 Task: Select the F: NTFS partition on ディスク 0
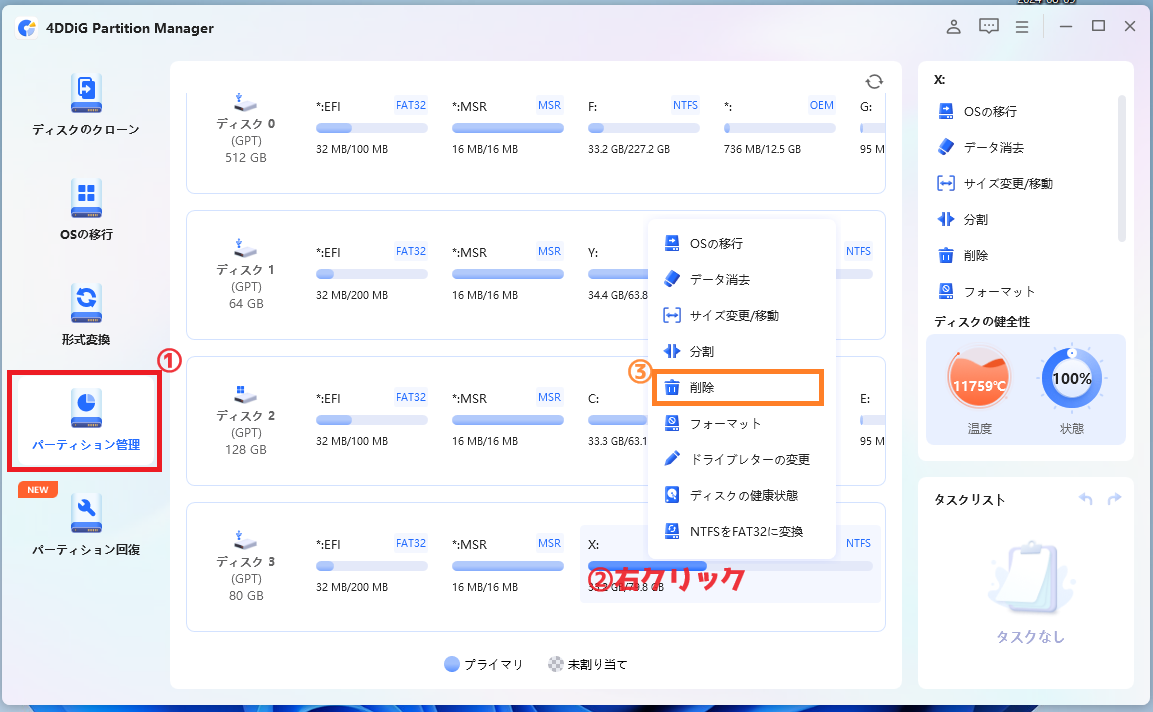click(x=643, y=127)
